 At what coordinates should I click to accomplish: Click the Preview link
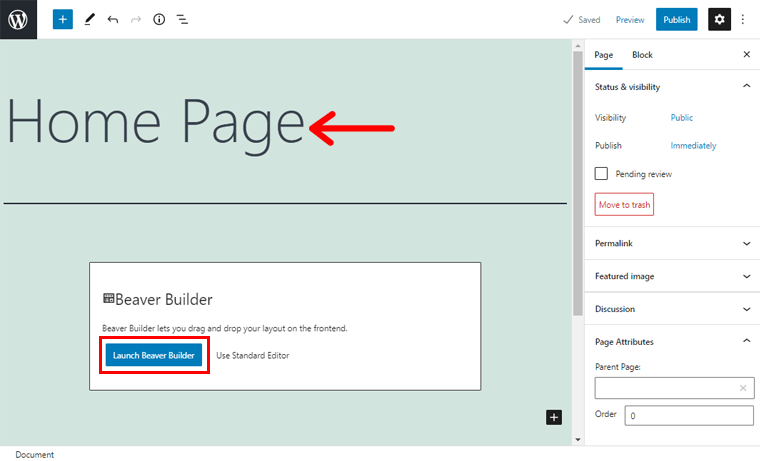[x=630, y=20]
